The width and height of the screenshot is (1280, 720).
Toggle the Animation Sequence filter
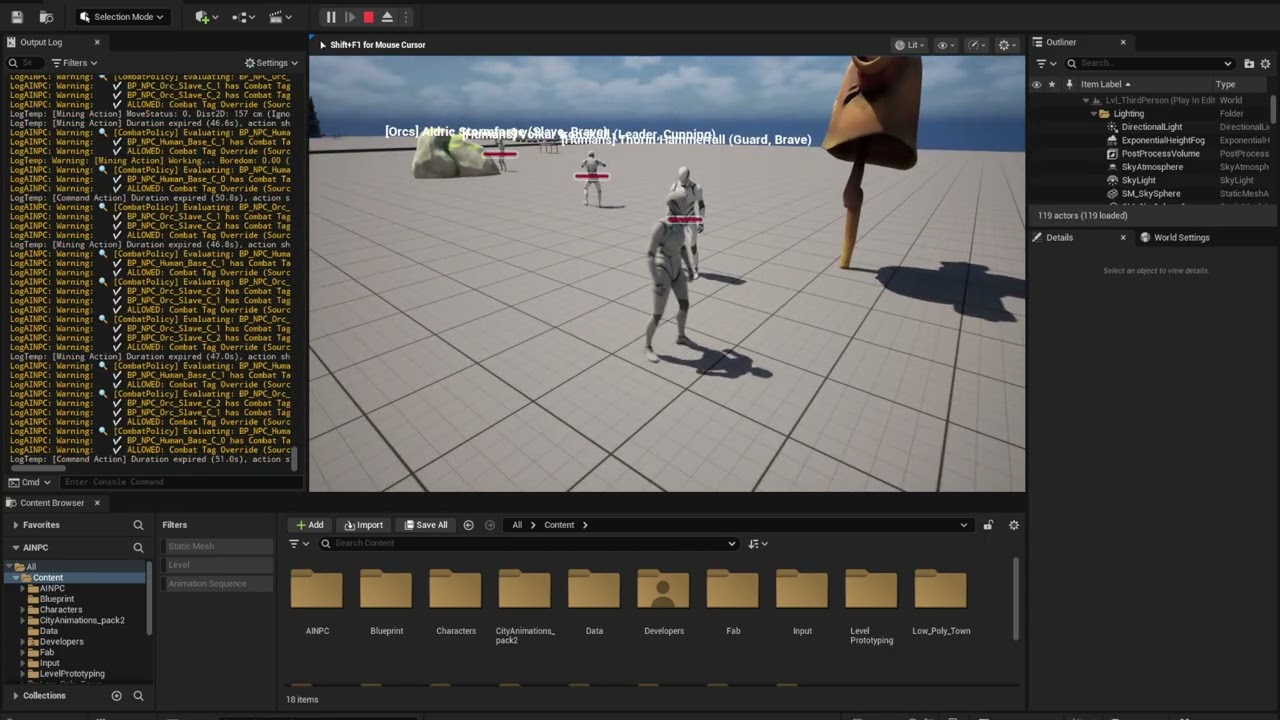217,584
